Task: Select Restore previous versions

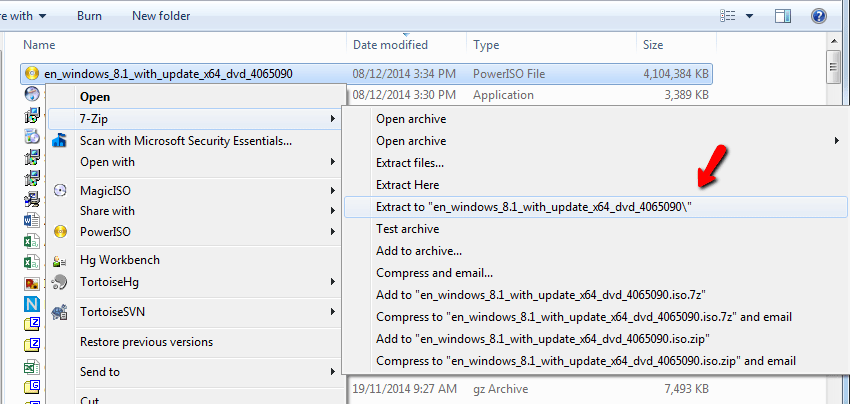Action: (x=197, y=342)
